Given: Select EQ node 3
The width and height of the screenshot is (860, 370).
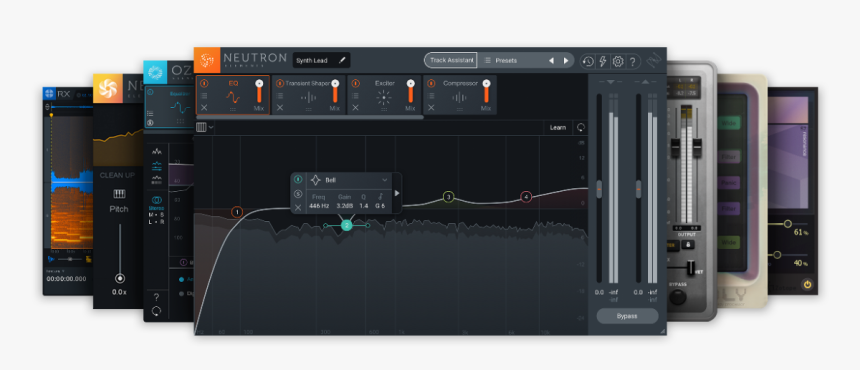Looking at the screenshot, I should point(448,197).
